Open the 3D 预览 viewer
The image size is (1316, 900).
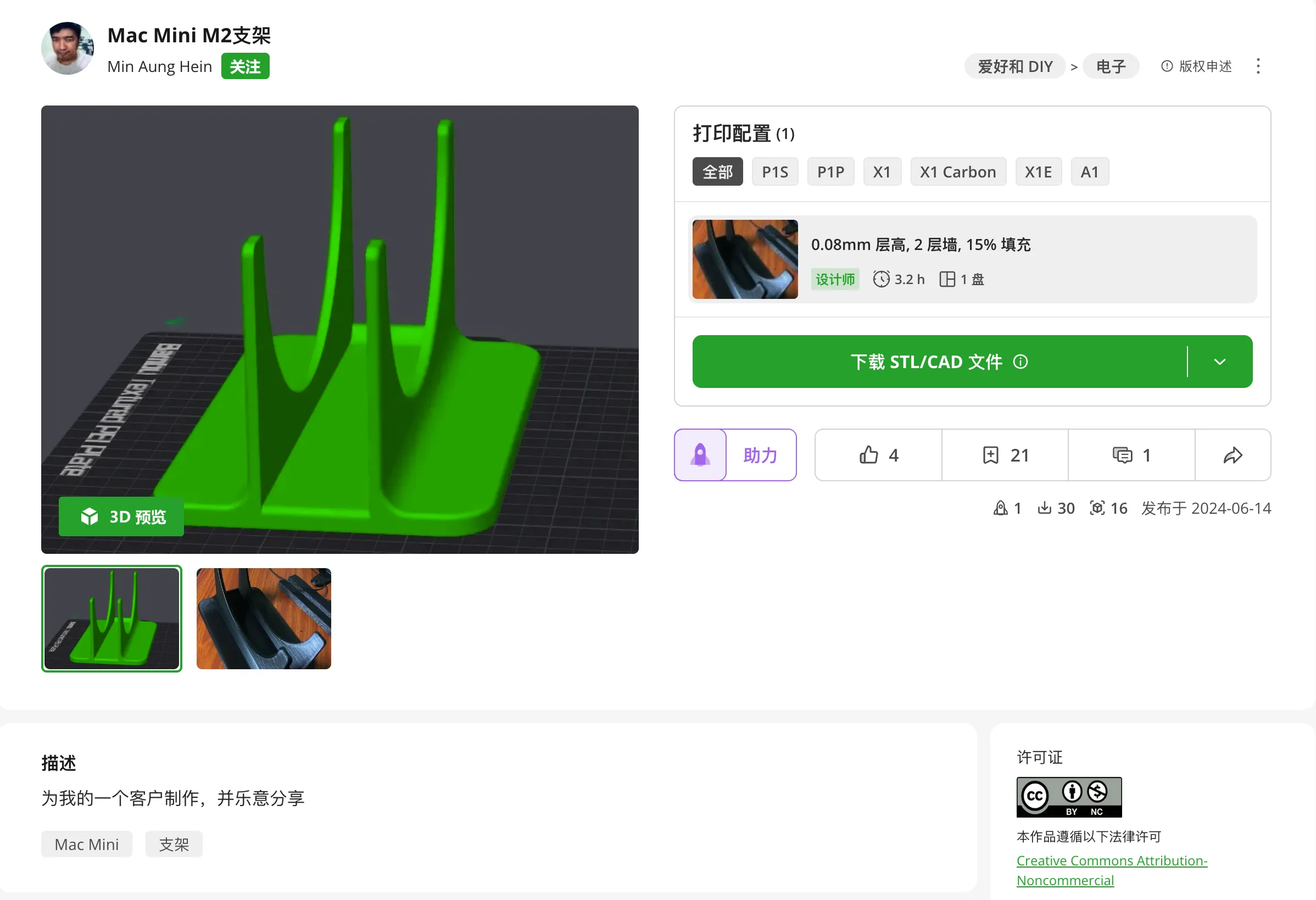coord(121,516)
